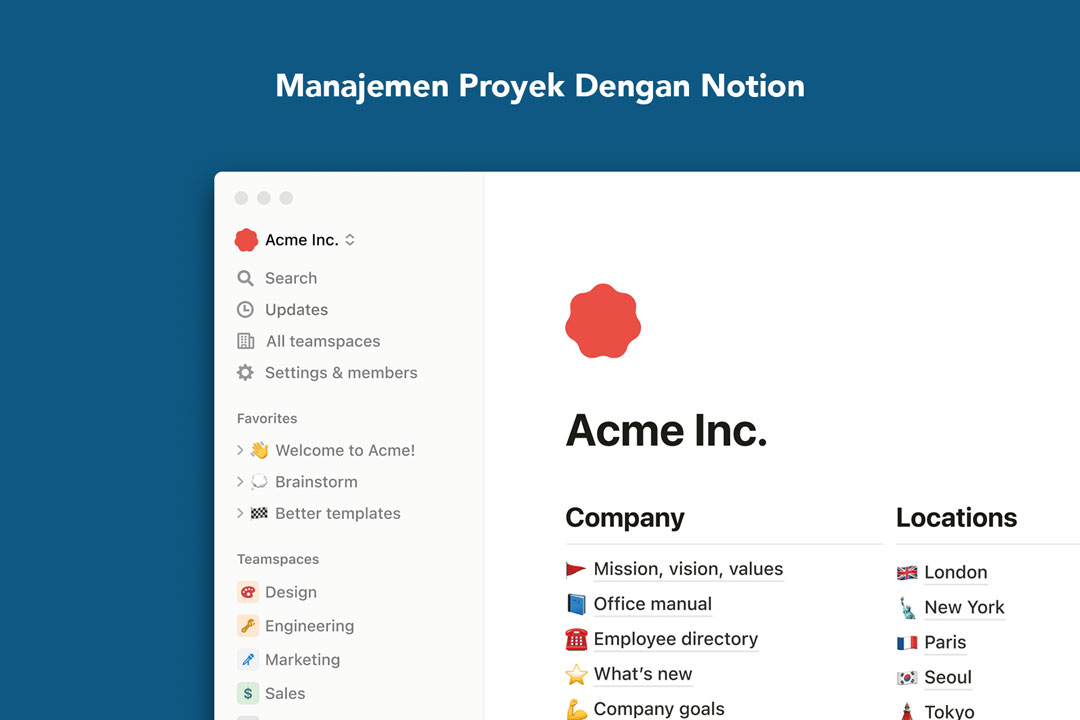The image size is (1080, 720).
Task: Open the What's new page link
Action: [x=643, y=674]
